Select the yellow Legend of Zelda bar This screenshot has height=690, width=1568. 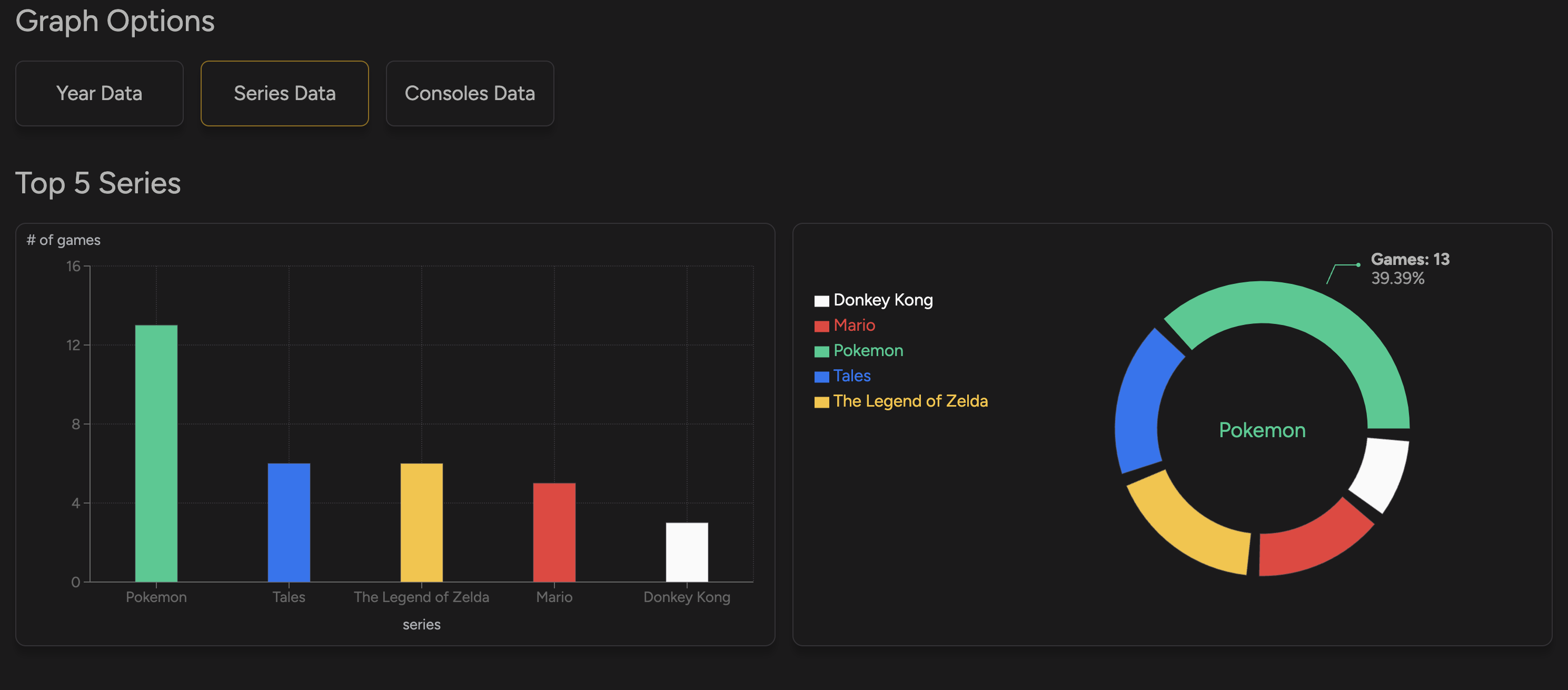pos(421,523)
